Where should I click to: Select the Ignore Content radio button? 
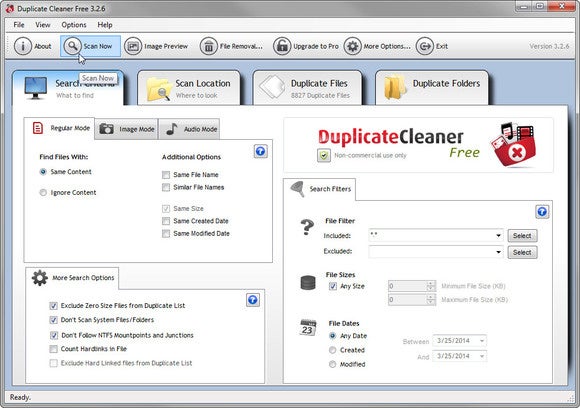[43, 192]
